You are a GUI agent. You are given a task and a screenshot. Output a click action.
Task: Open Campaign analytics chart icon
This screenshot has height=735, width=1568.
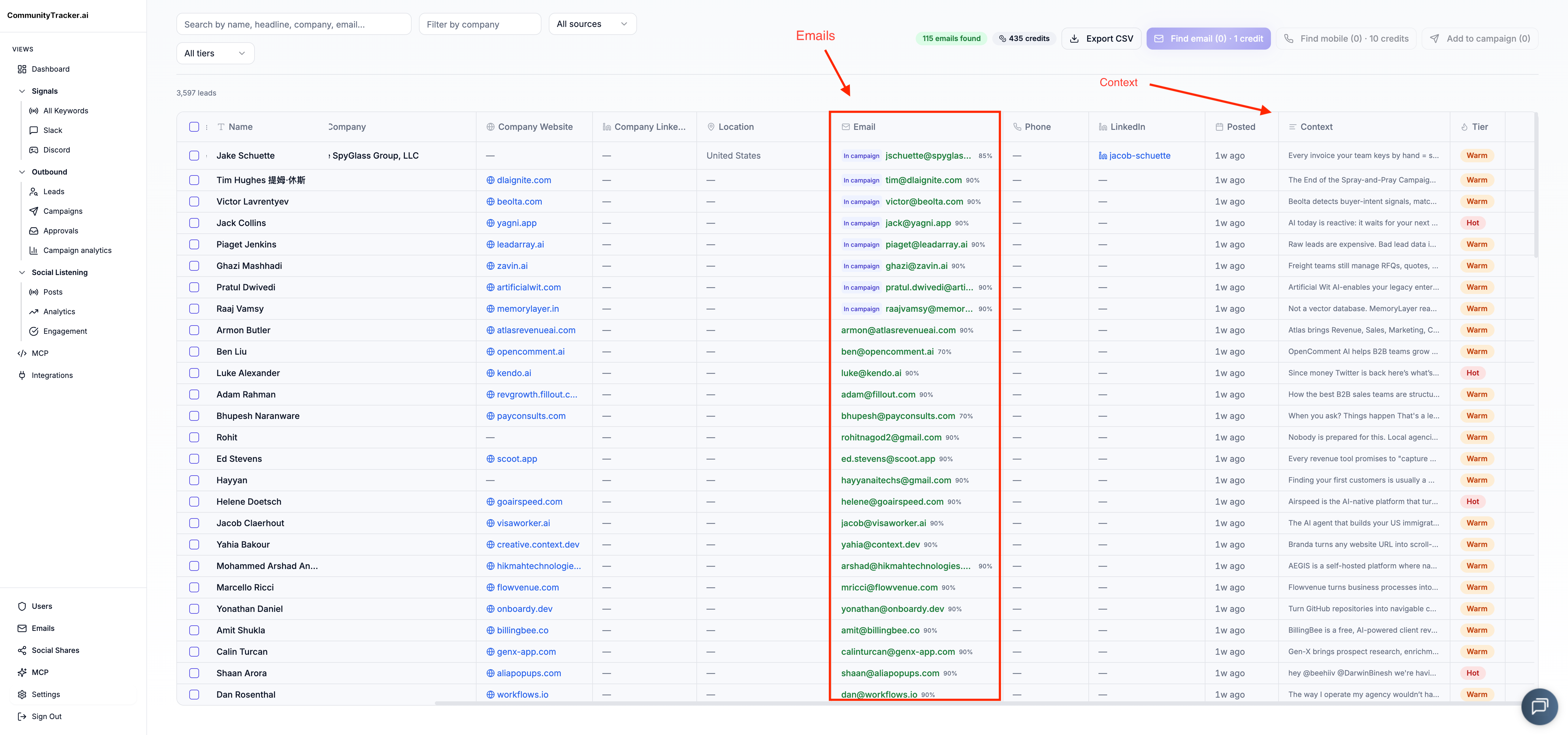coord(34,250)
